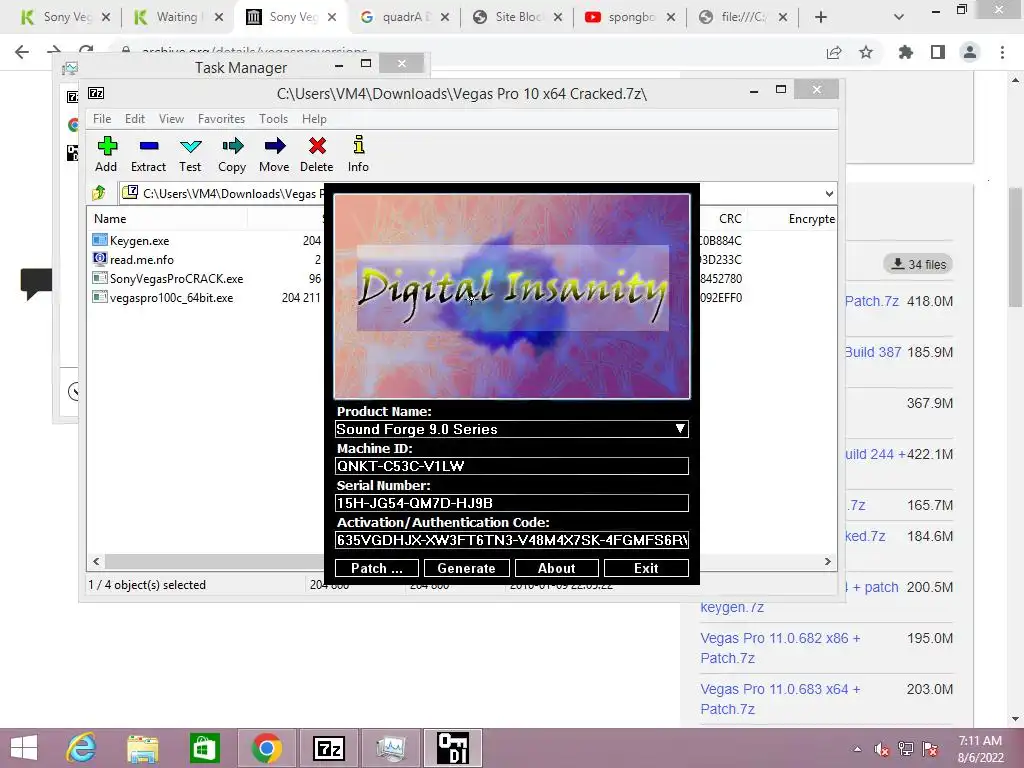Click the 34 files download badge

click(918, 264)
